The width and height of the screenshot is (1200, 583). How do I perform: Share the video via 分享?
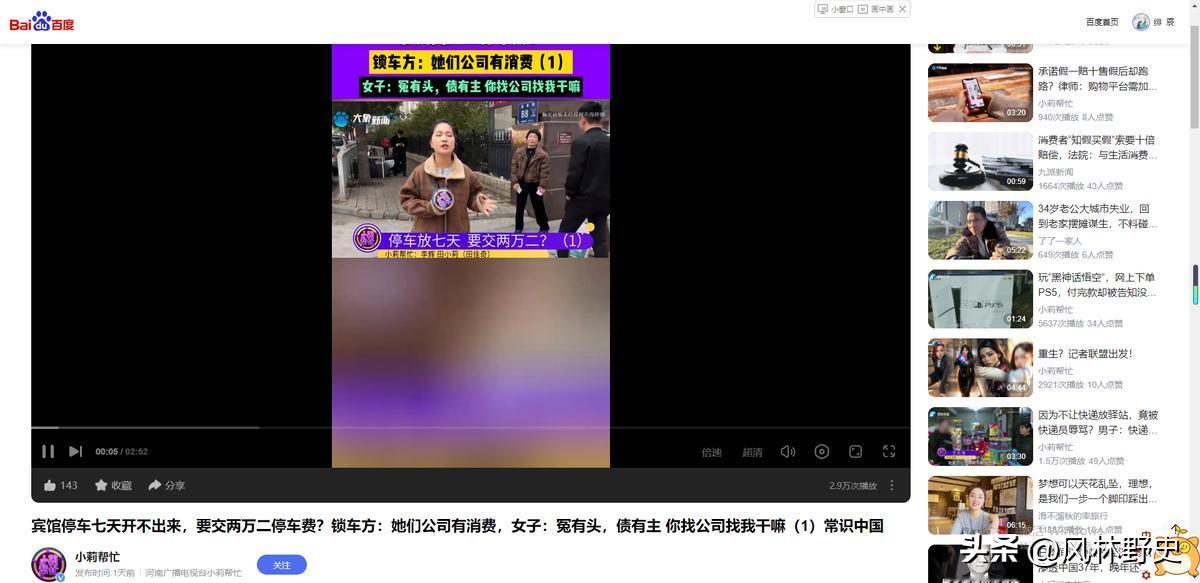tap(167, 485)
